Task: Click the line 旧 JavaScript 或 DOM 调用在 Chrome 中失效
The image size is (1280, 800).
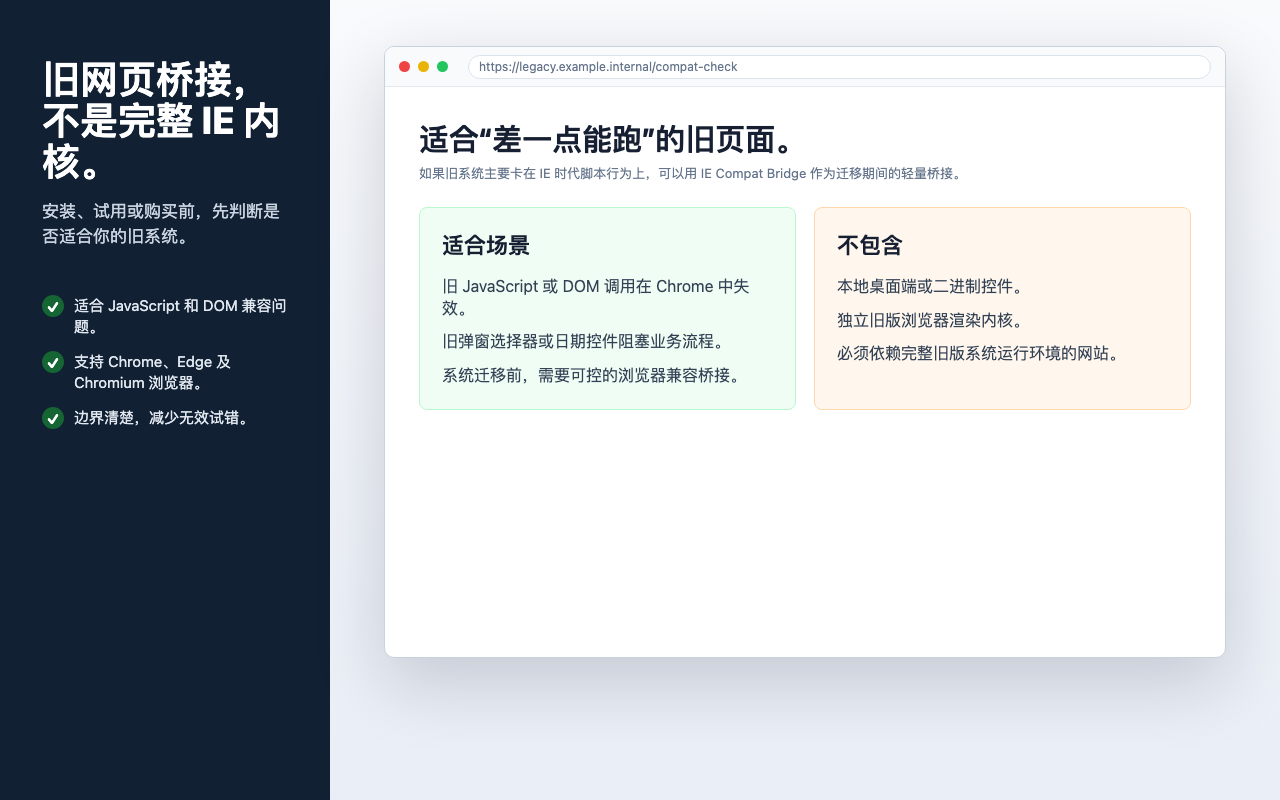Action: click(596, 297)
